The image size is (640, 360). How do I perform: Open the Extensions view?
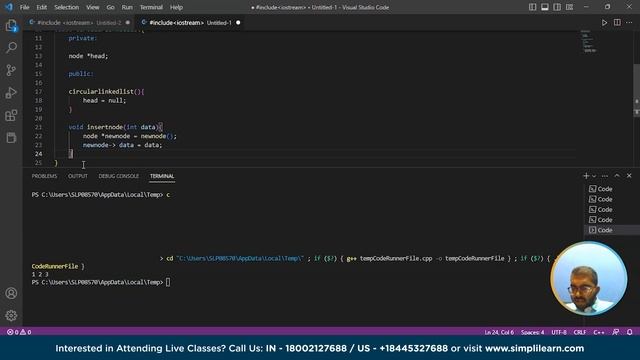[11, 116]
